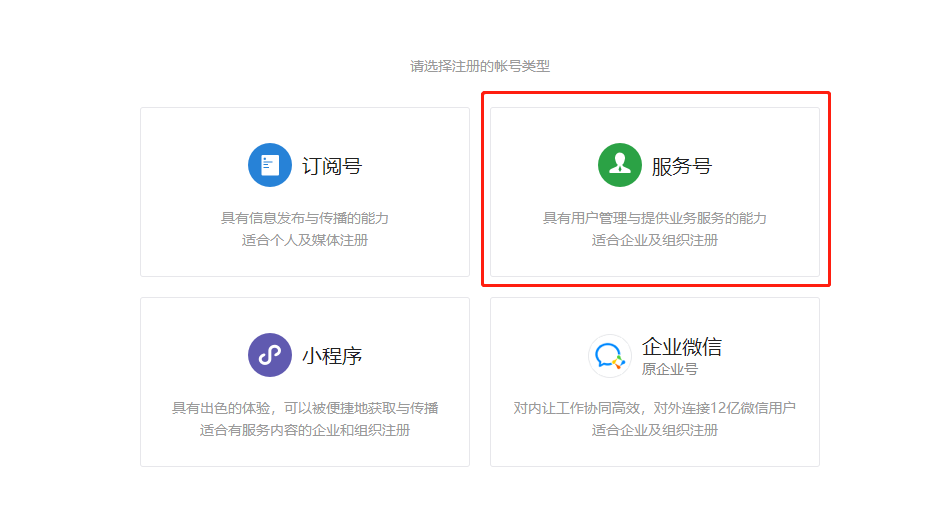Click the 企业微信 chat bubble icon
The image size is (929, 524).
pos(610,356)
